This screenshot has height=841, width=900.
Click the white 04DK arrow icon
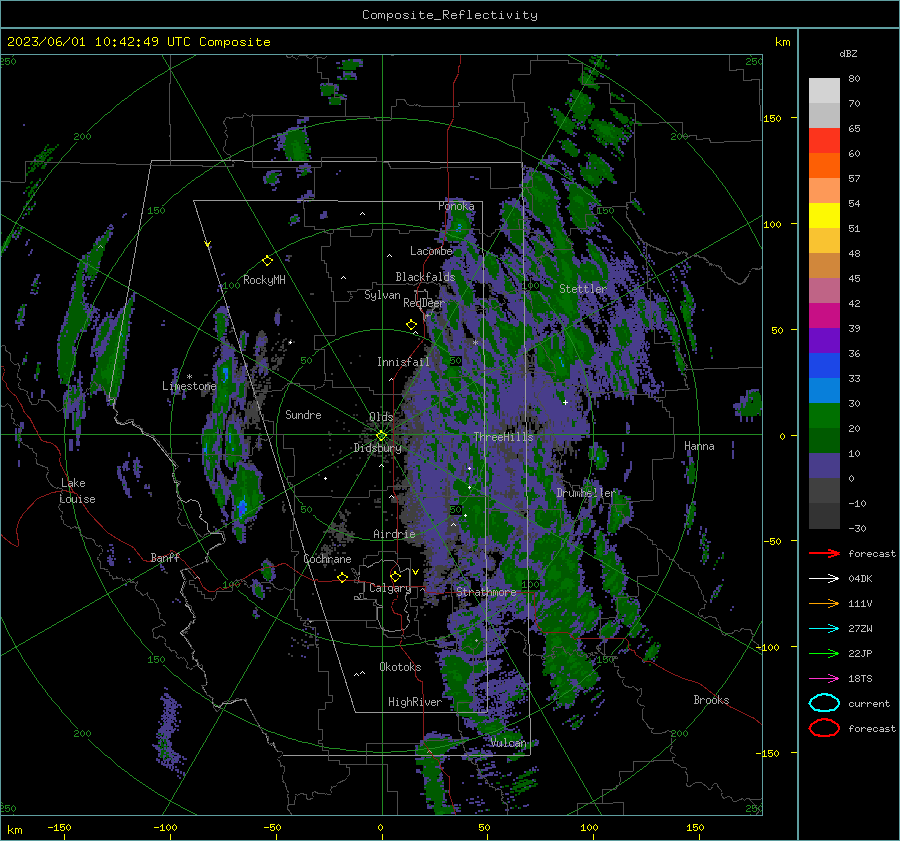pos(824,579)
